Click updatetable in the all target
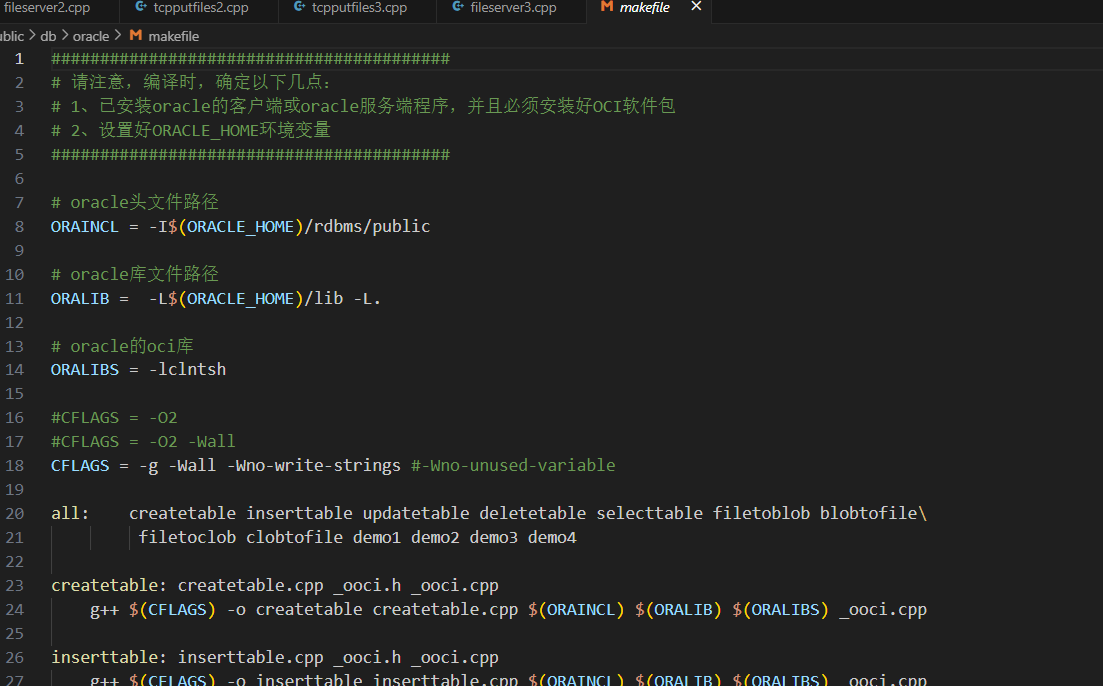 [416, 514]
